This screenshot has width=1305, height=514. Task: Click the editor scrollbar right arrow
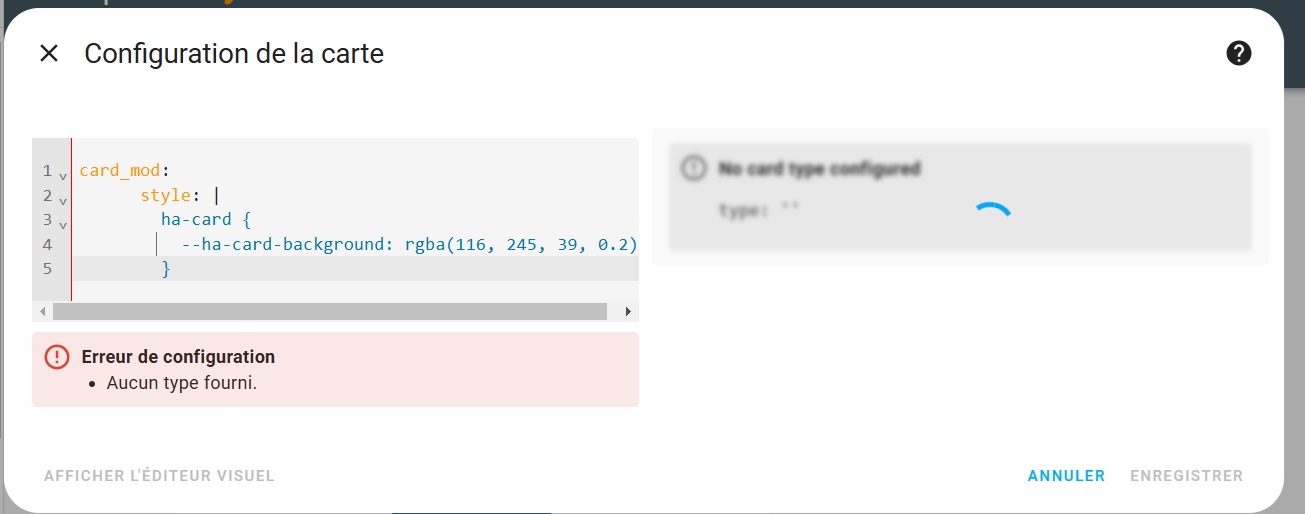tap(628, 312)
